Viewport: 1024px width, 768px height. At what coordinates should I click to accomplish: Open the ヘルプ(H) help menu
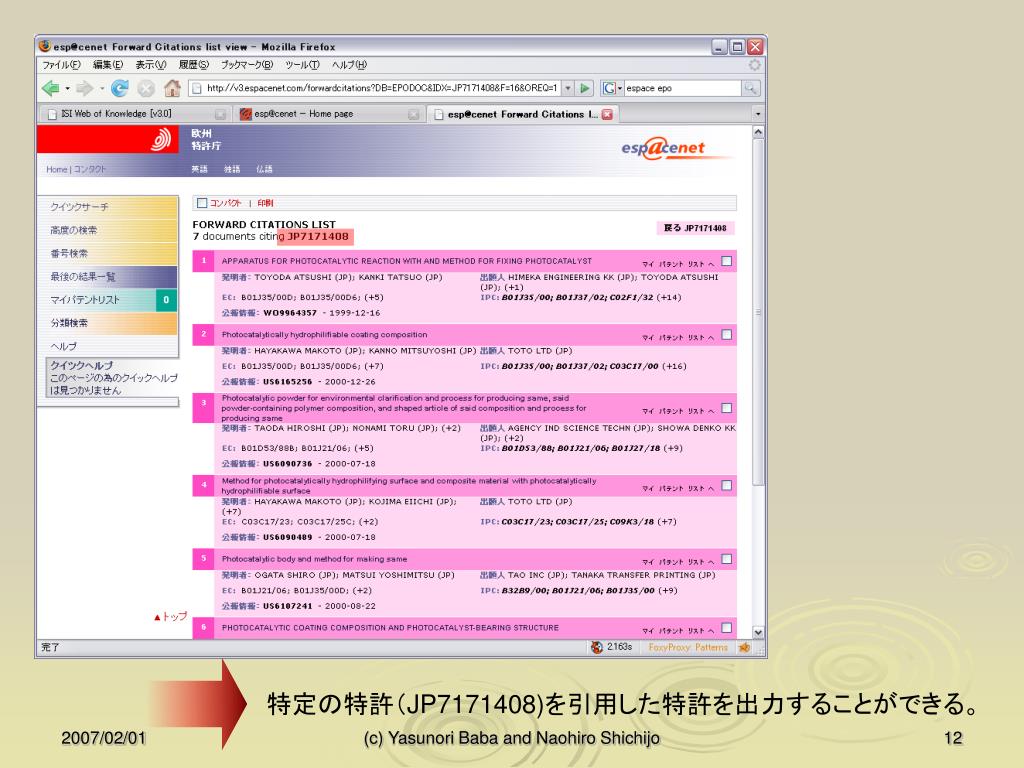[349, 65]
